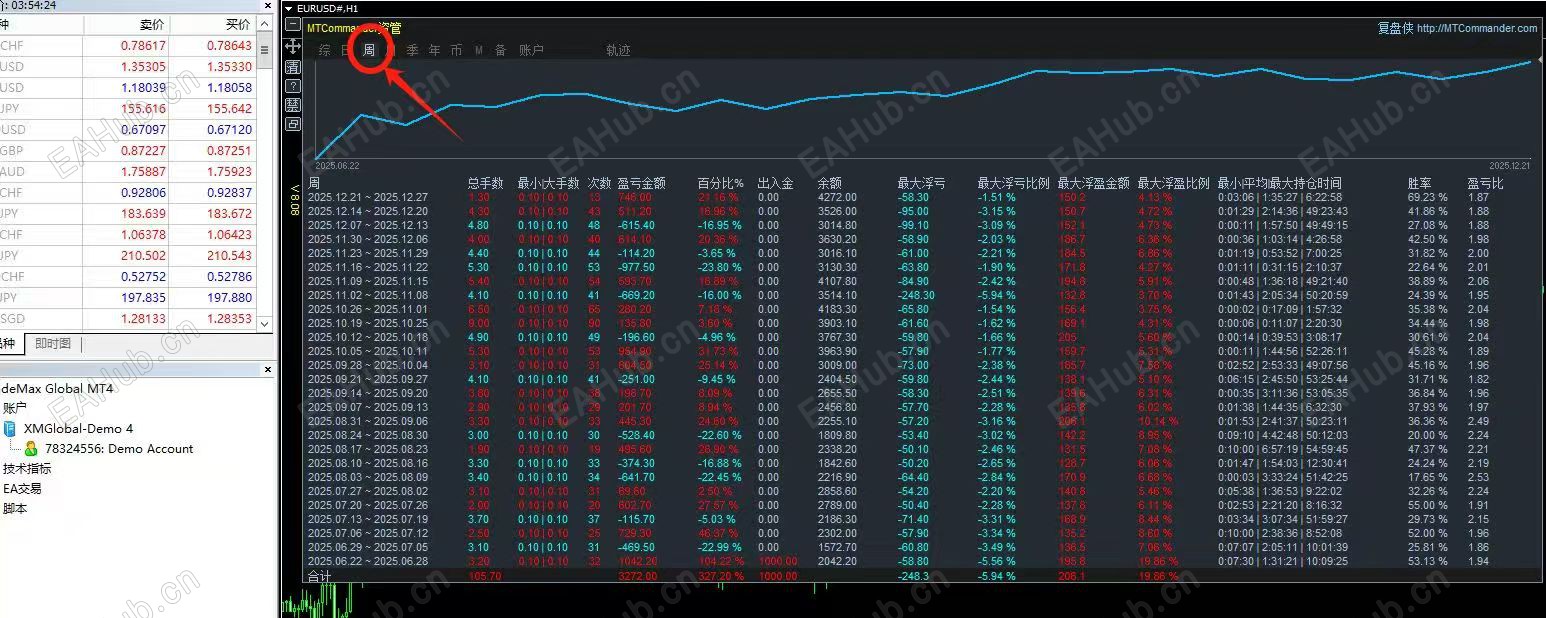1546x618 pixels.
Task: Click the 总手数 column header
Action: click(x=486, y=184)
